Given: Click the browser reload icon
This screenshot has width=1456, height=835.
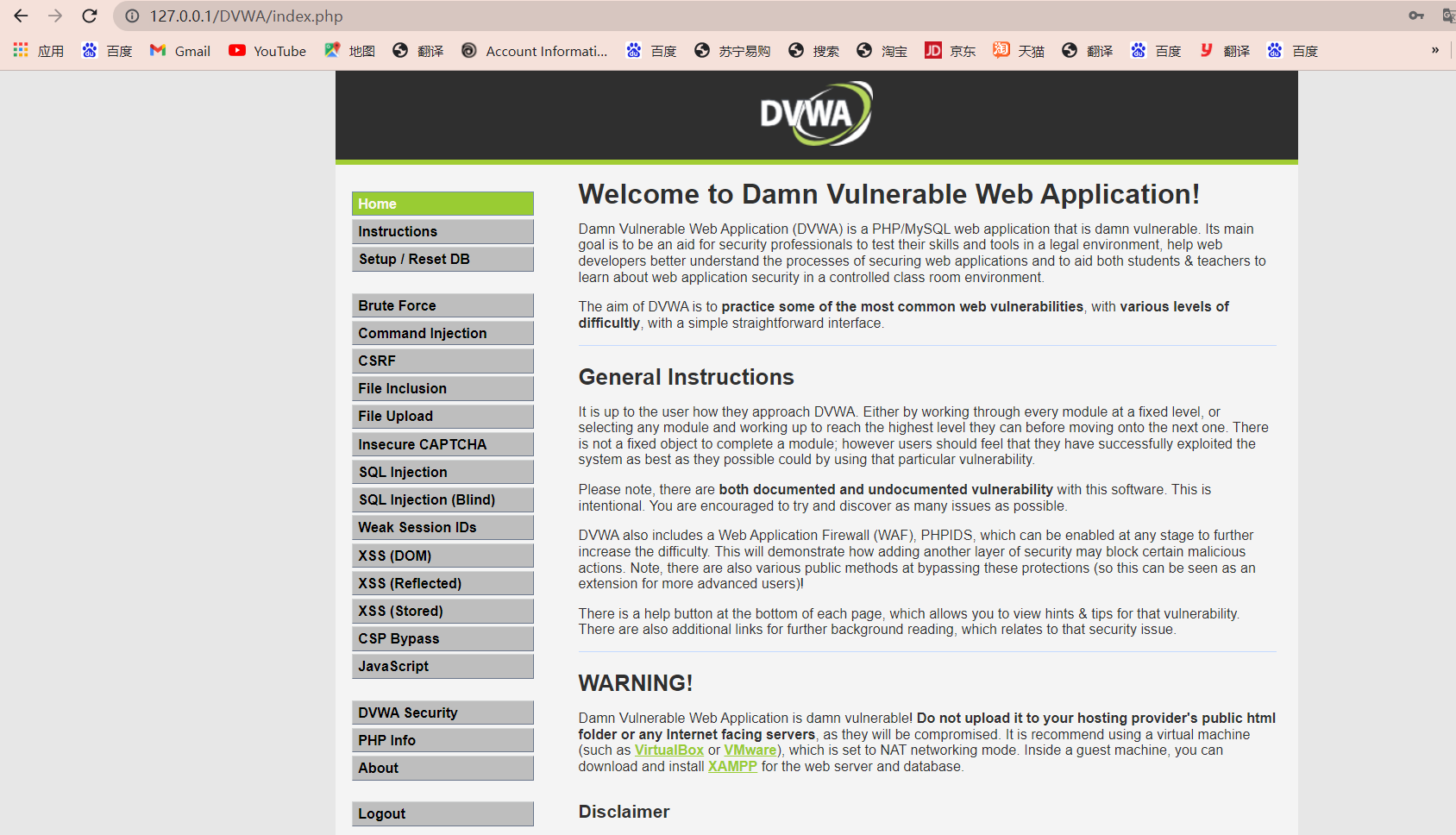Looking at the screenshot, I should (90, 16).
